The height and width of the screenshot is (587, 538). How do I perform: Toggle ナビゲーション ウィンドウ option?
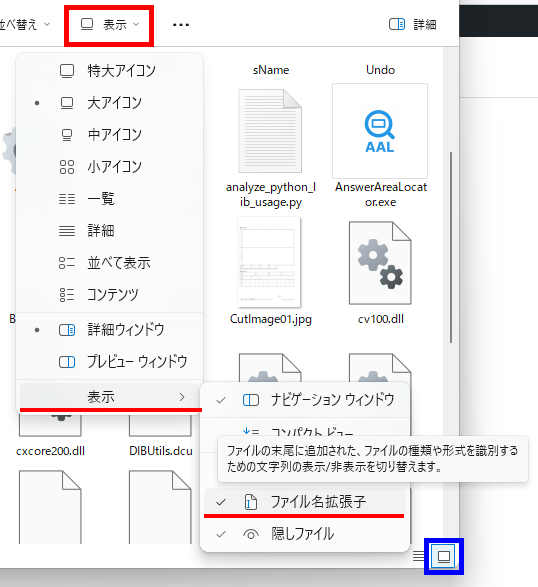pyautogui.click(x=305, y=400)
